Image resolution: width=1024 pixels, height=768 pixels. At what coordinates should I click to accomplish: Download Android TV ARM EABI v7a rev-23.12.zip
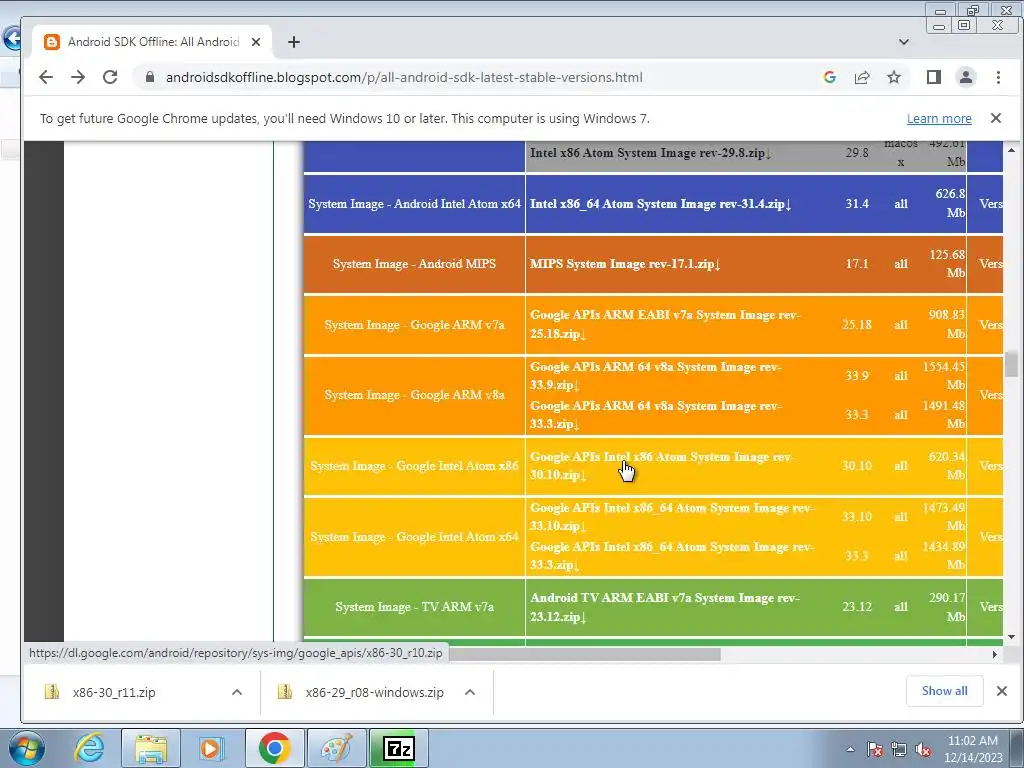pyautogui.click(x=665, y=607)
